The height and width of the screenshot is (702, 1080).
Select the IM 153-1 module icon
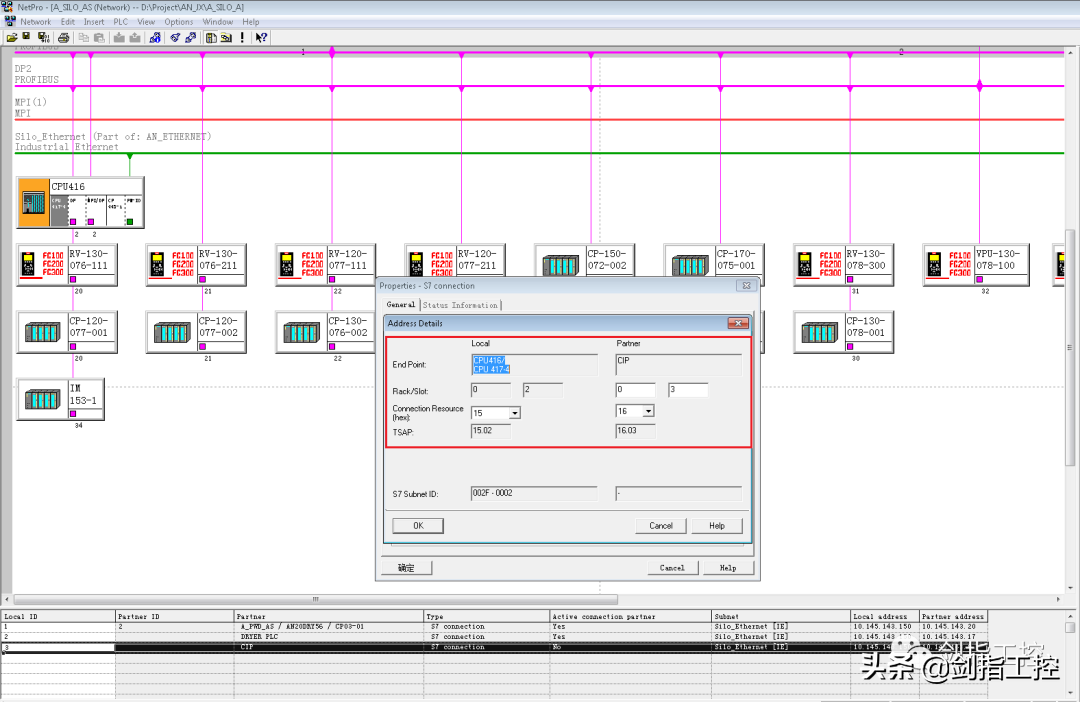(41, 398)
